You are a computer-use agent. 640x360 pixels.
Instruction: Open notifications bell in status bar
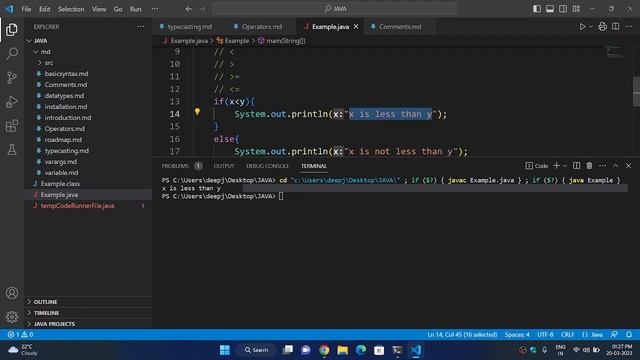point(629,334)
